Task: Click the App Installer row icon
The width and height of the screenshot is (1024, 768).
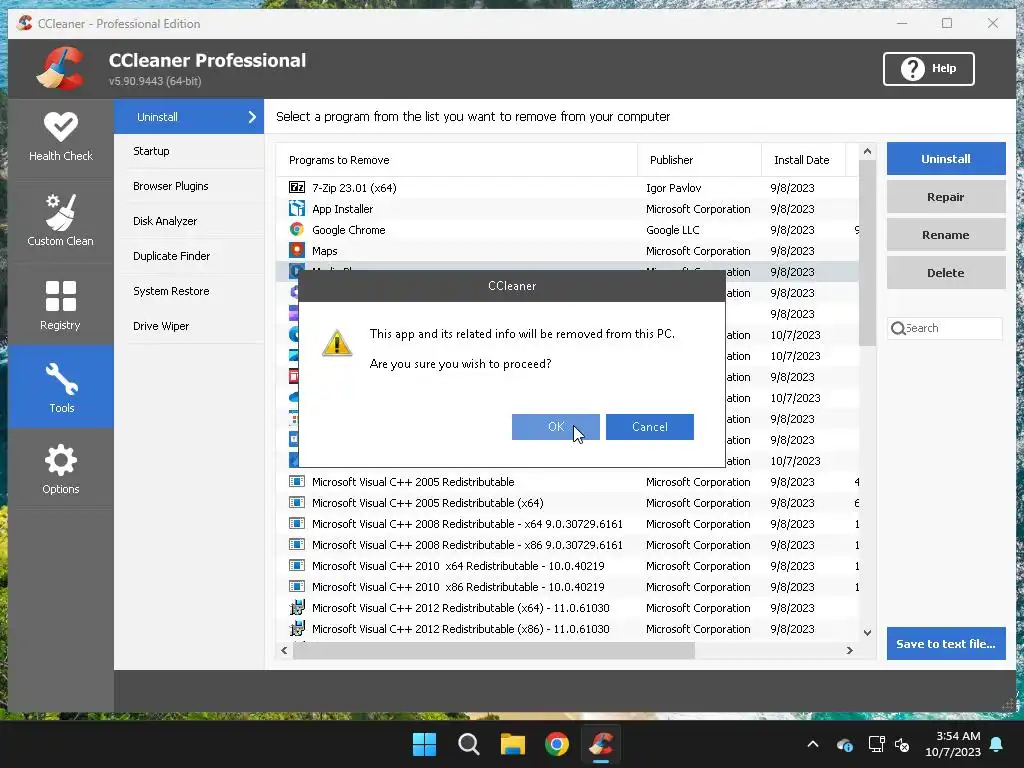Action: 296,208
